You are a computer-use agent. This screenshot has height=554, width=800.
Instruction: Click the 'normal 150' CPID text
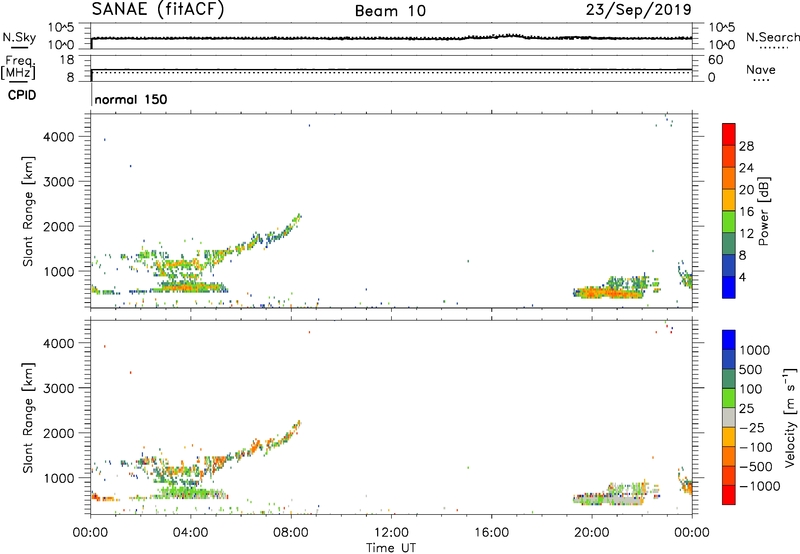pos(131,99)
